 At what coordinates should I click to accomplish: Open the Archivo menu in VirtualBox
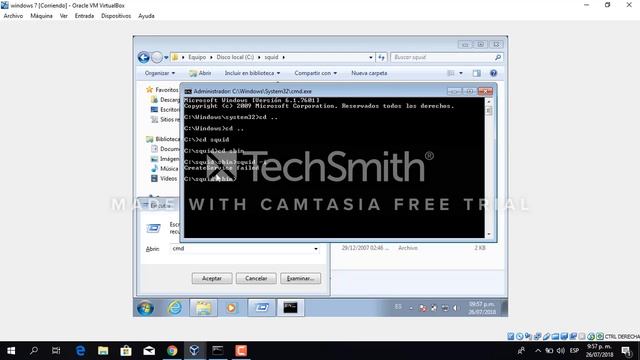[x=13, y=16]
